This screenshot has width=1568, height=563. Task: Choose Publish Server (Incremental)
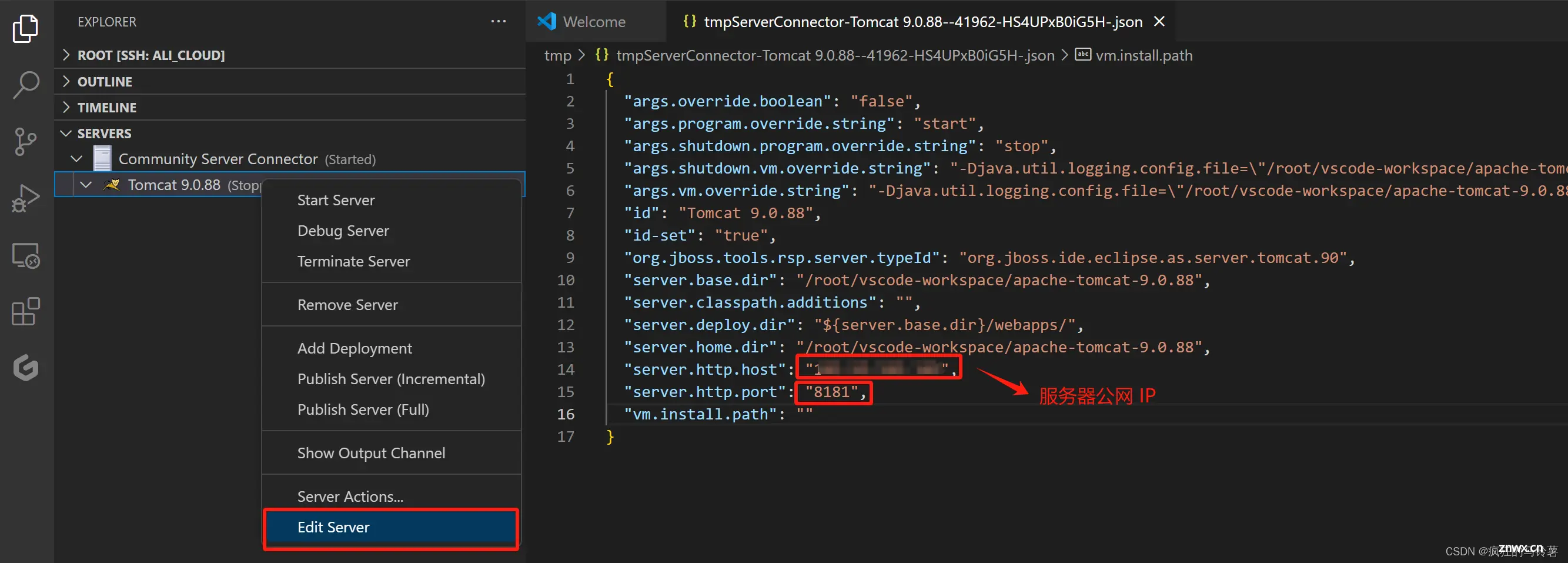pyautogui.click(x=392, y=378)
